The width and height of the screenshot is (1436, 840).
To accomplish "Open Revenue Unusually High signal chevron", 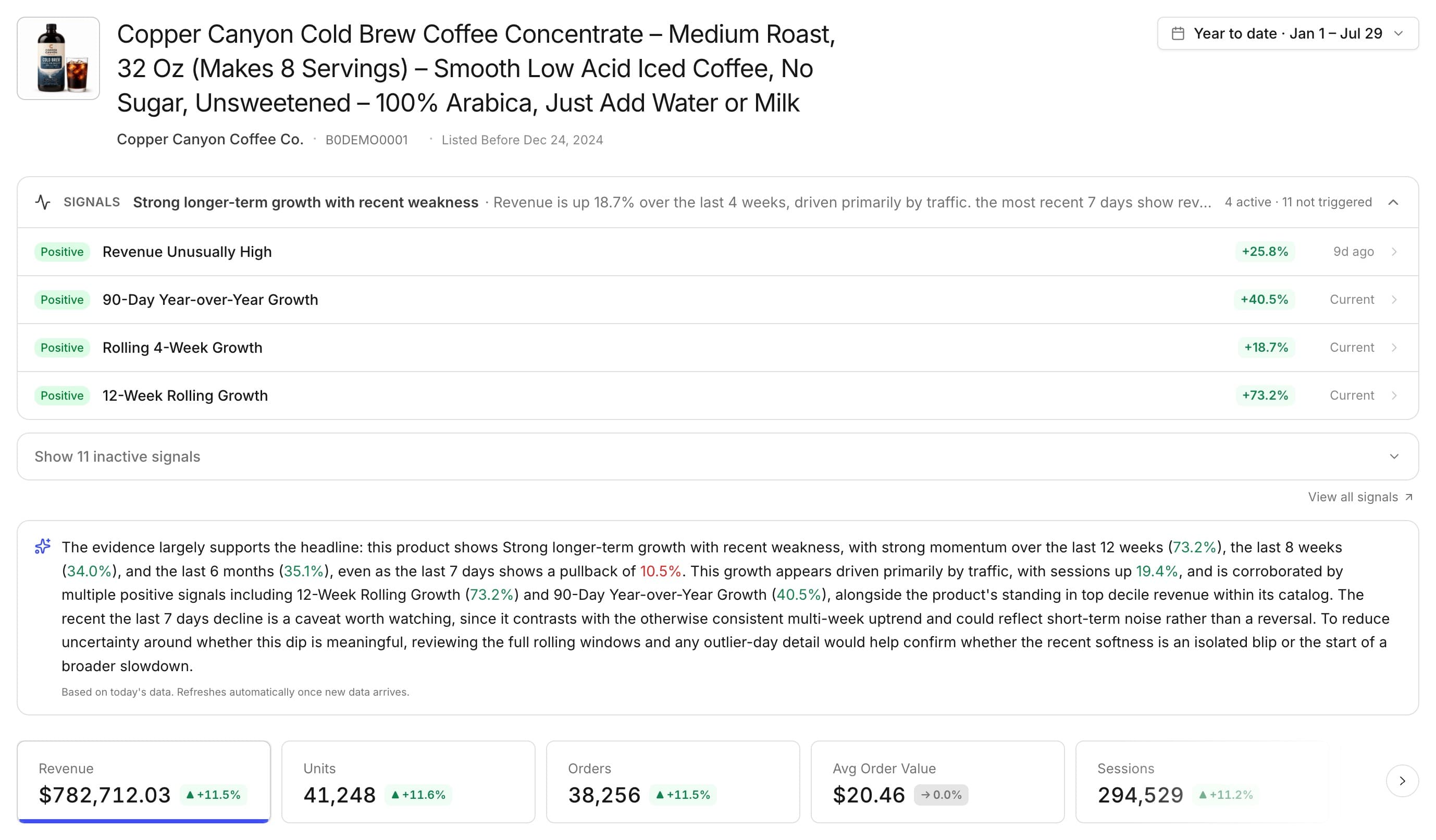I will point(1394,252).
